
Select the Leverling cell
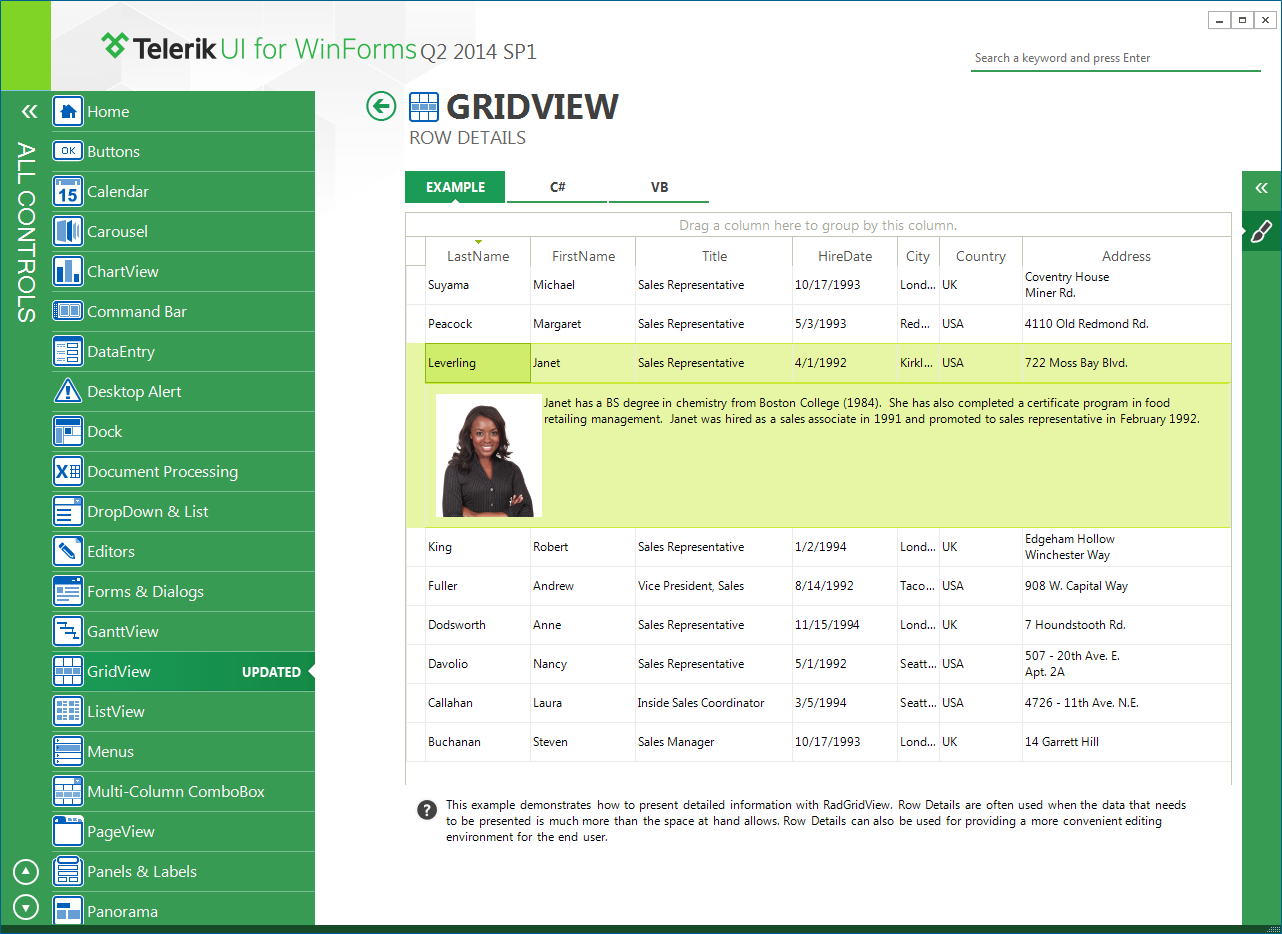click(478, 363)
